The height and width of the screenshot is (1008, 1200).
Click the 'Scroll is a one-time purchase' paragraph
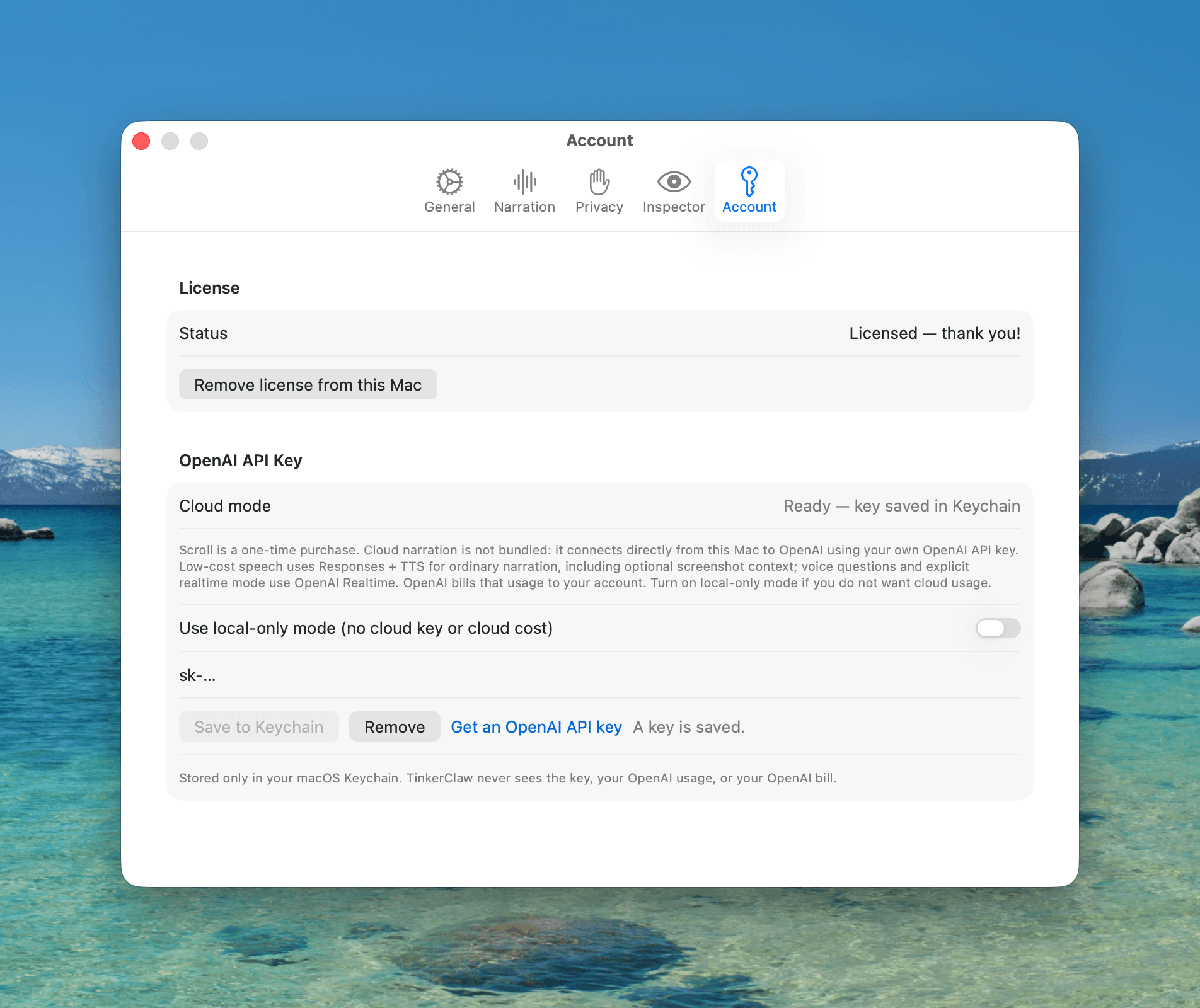599,566
